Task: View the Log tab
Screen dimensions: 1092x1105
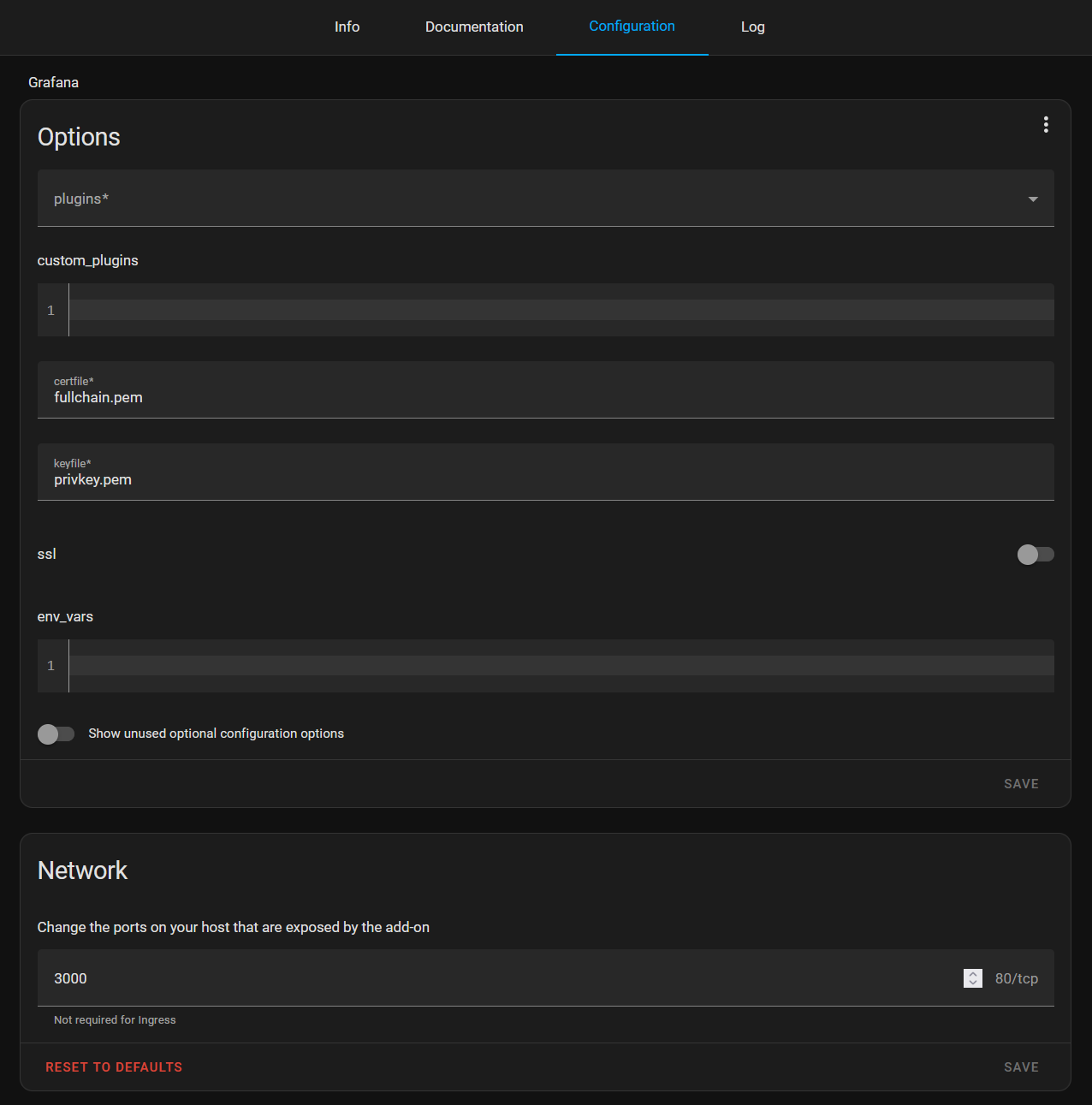Action: [x=752, y=27]
